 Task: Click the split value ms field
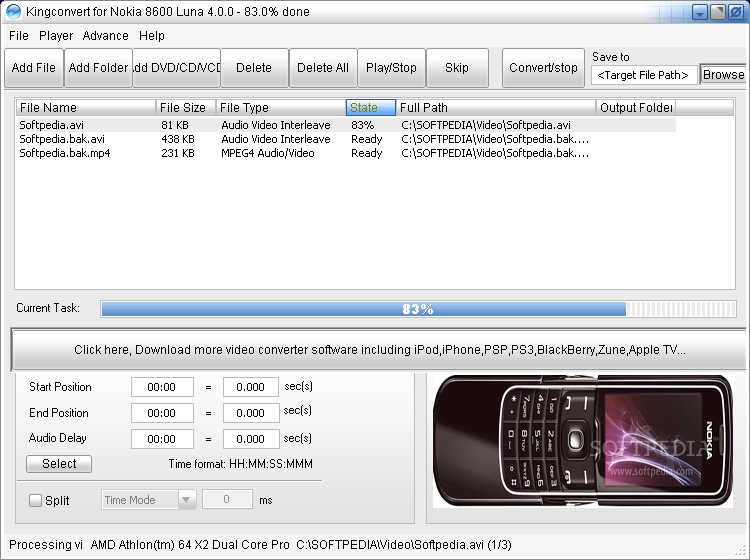(x=227, y=499)
